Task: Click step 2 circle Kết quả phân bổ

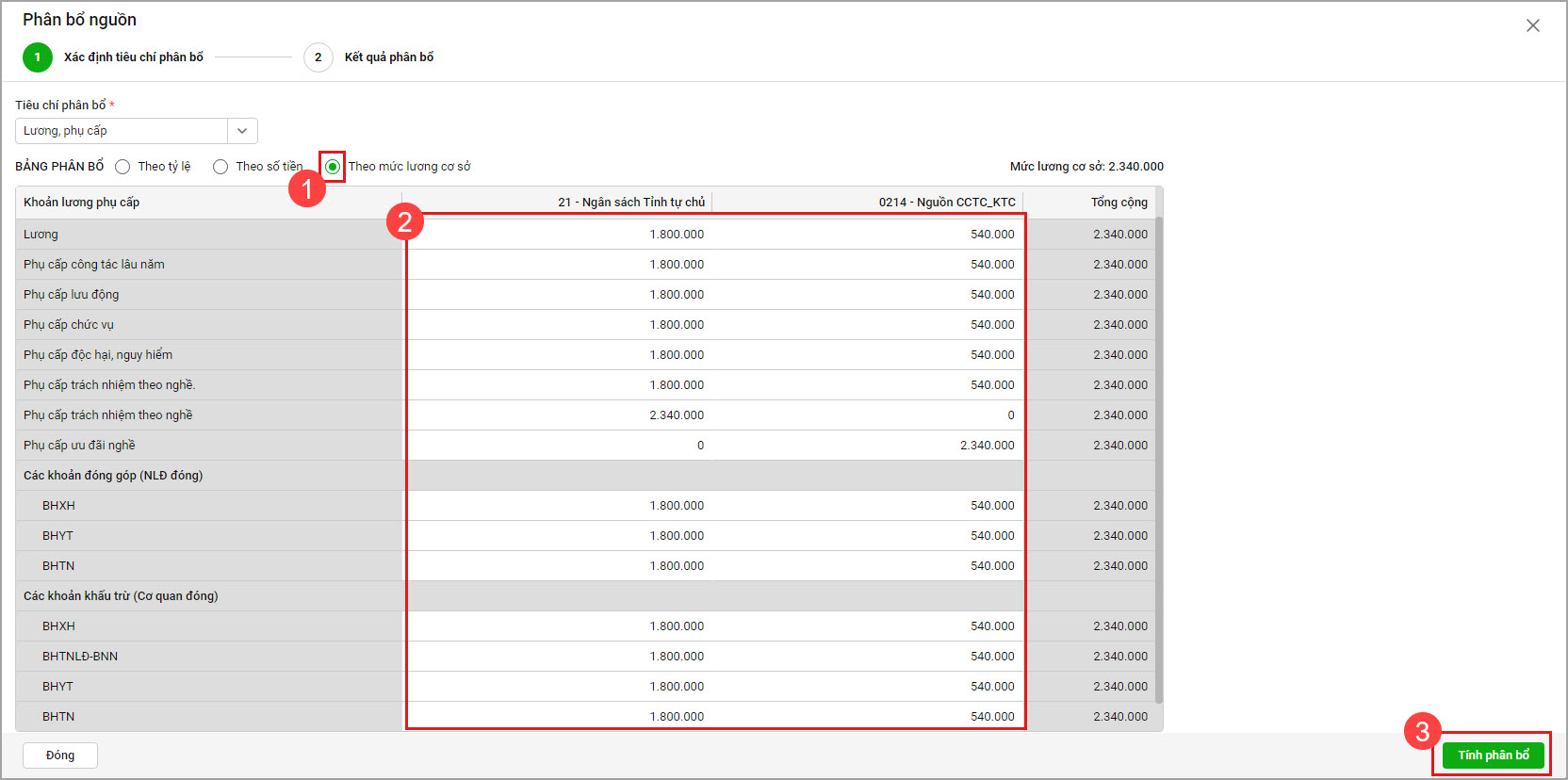Action: (x=318, y=57)
